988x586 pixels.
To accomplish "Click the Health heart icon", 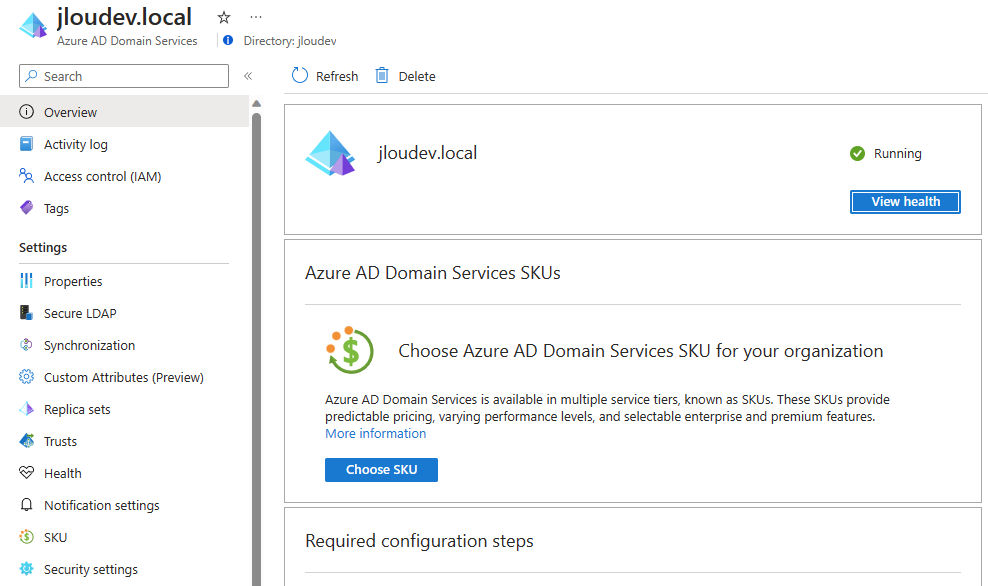I will [26, 473].
